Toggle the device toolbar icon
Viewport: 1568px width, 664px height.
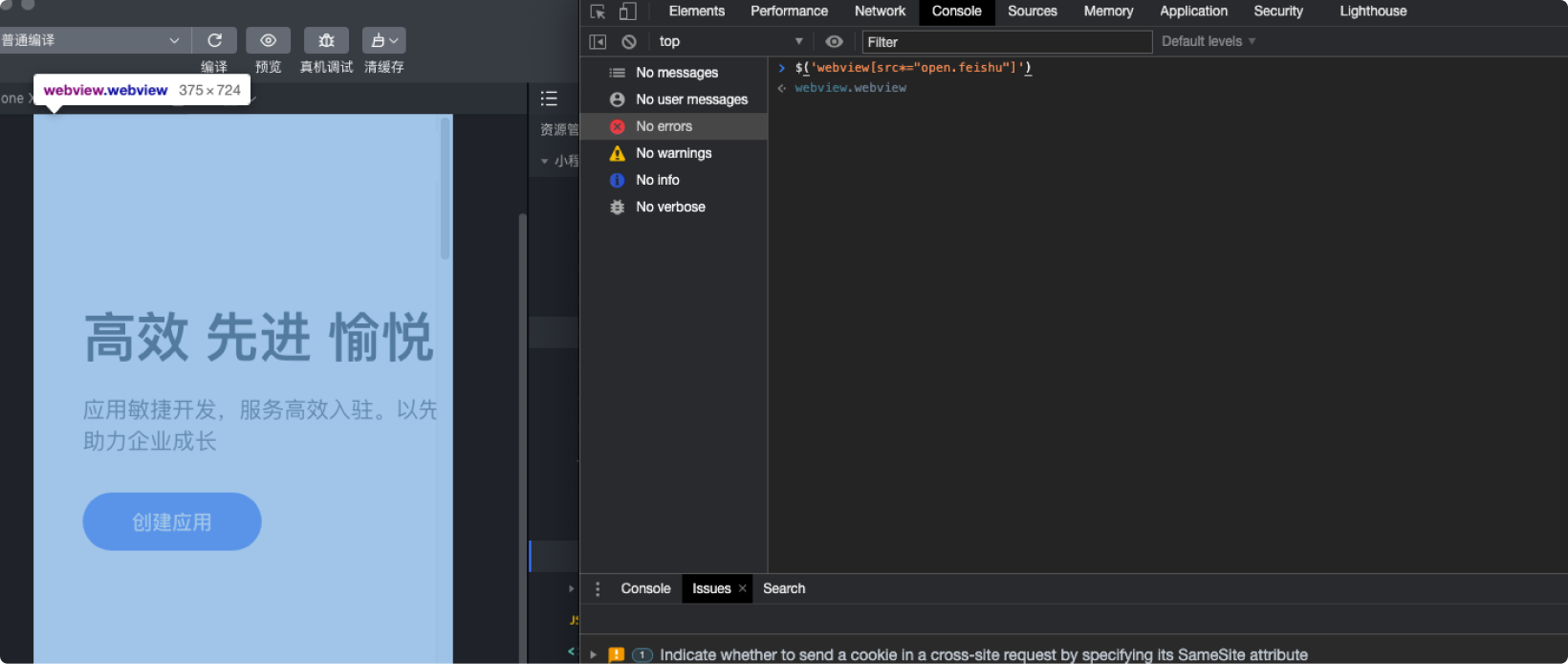pyautogui.click(x=628, y=11)
